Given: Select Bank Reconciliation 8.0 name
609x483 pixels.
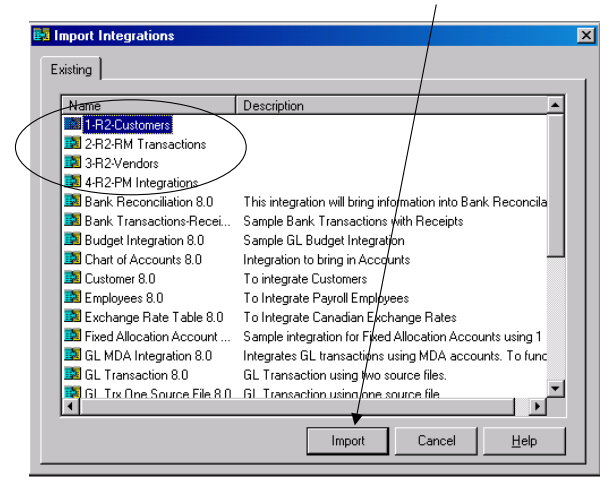Looking at the screenshot, I should tap(149, 202).
